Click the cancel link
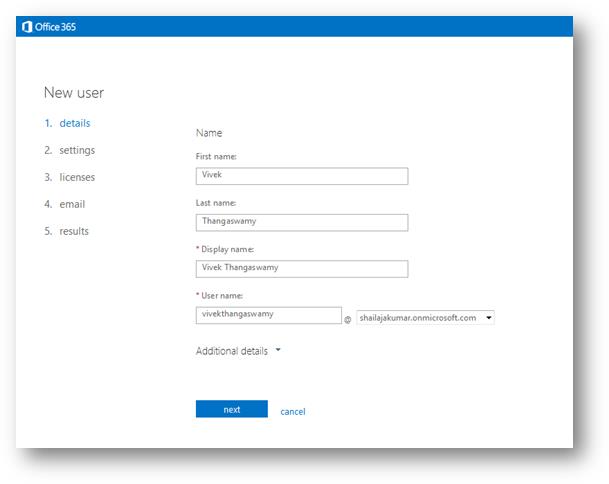Viewport: 609px width, 484px height. pos(293,411)
